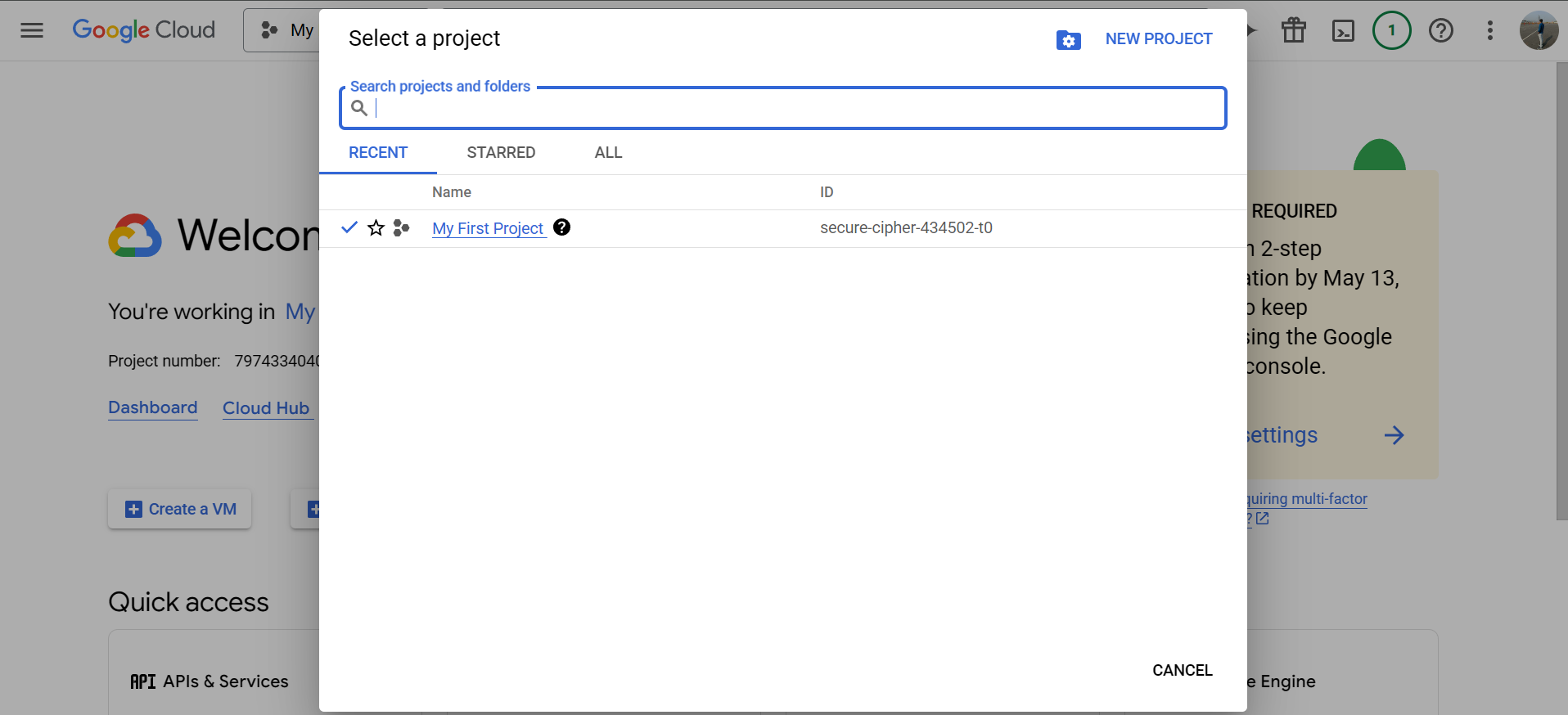
Task: Open the project picker dropdown in header
Action: tap(282, 30)
